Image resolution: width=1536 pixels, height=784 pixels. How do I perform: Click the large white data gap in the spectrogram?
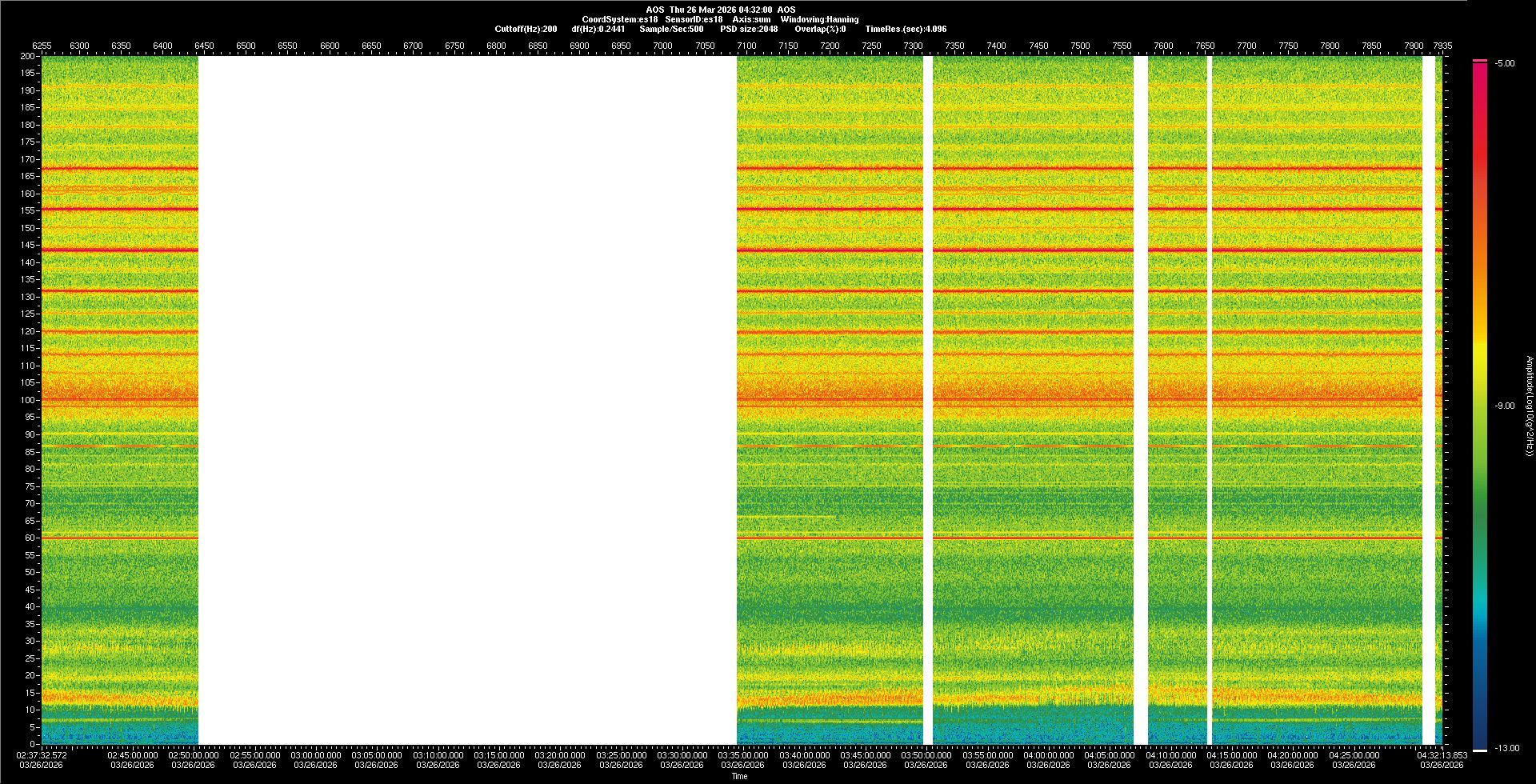point(467,400)
